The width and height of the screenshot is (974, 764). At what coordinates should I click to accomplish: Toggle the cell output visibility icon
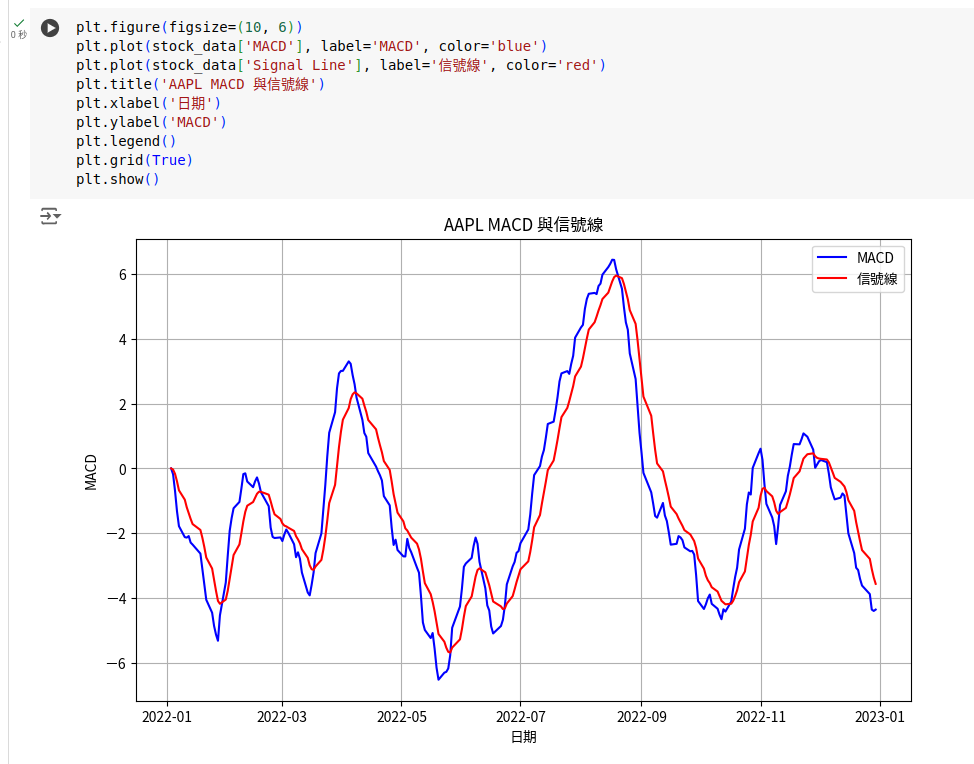[x=50, y=216]
